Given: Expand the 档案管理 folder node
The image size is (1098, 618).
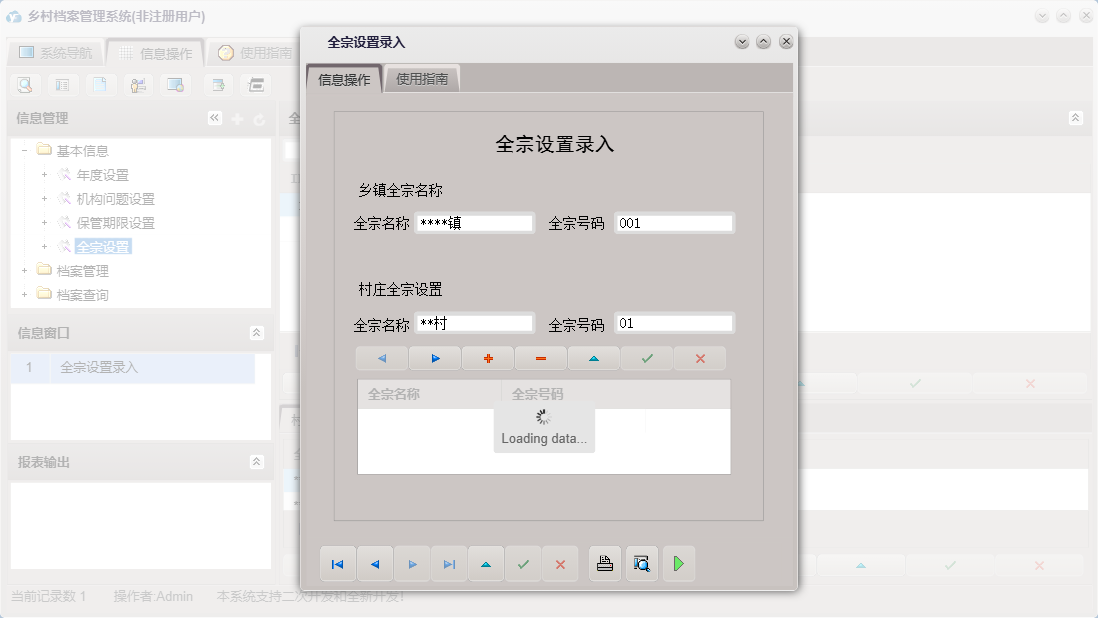Looking at the screenshot, I should pyautogui.click(x=24, y=270).
